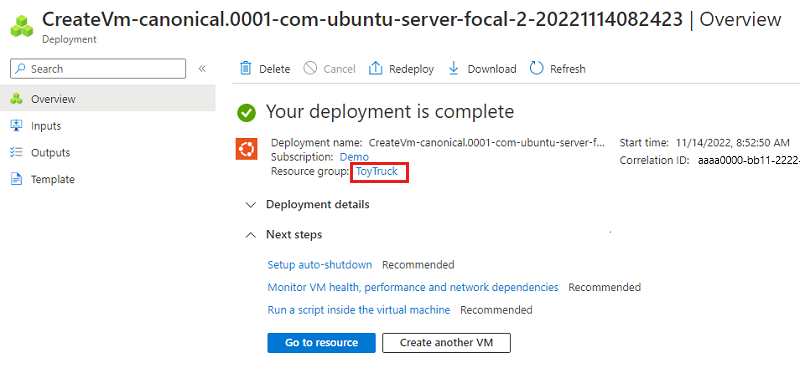Viewport: 800px width, 368px height.
Task: Click the Overview cubes icon in sidebar
Action: tap(16, 99)
